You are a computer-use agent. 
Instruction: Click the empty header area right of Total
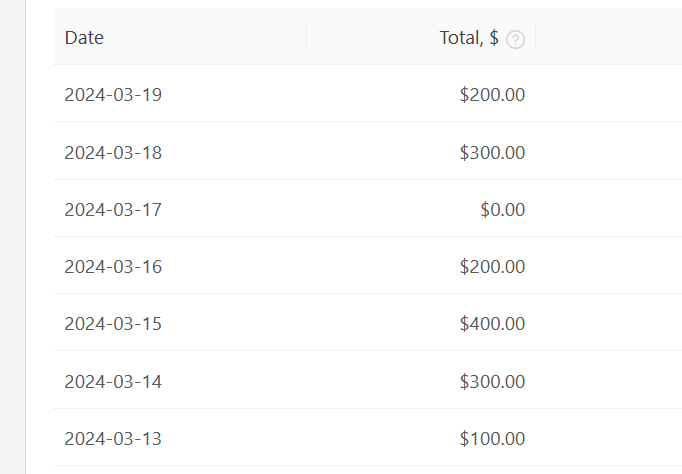point(609,37)
